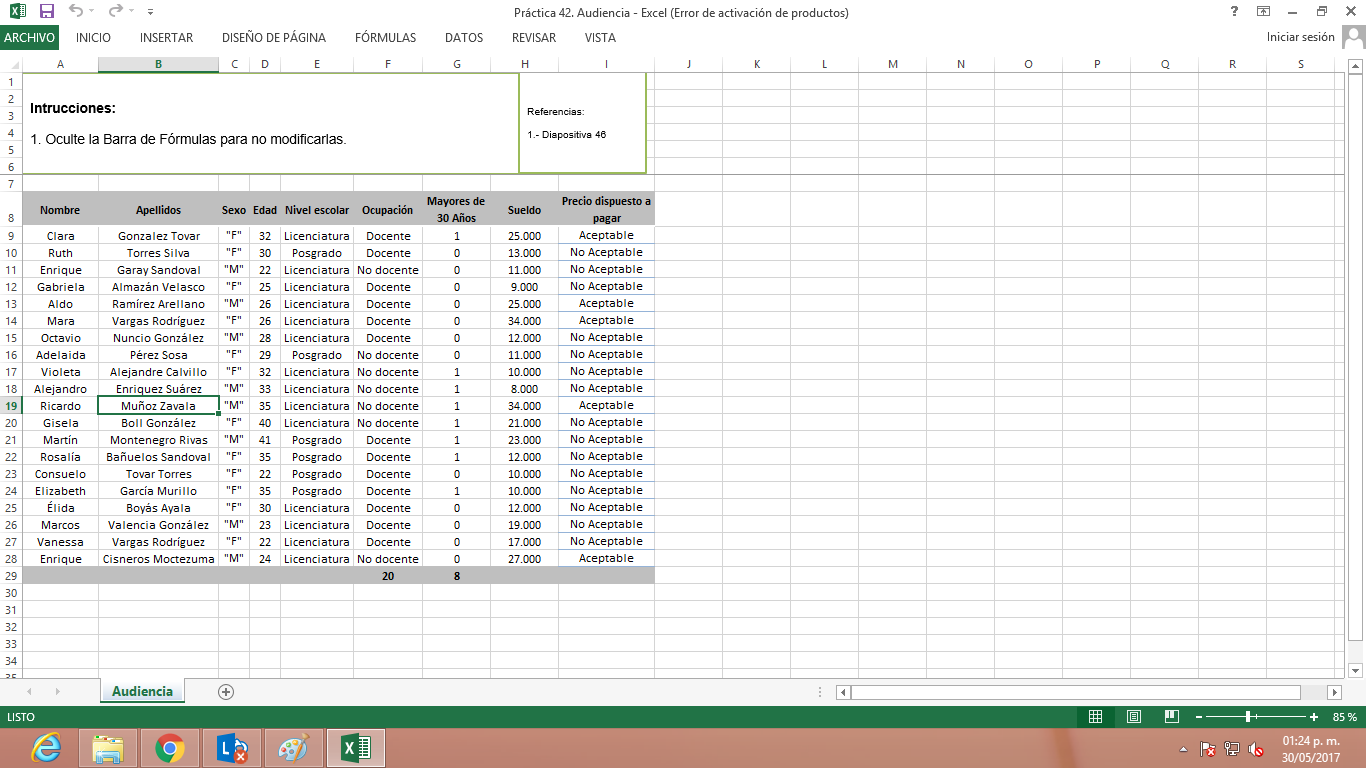Open the FÓRMULAS tab
The height and width of the screenshot is (768, 1366).
tap(385, 38)
